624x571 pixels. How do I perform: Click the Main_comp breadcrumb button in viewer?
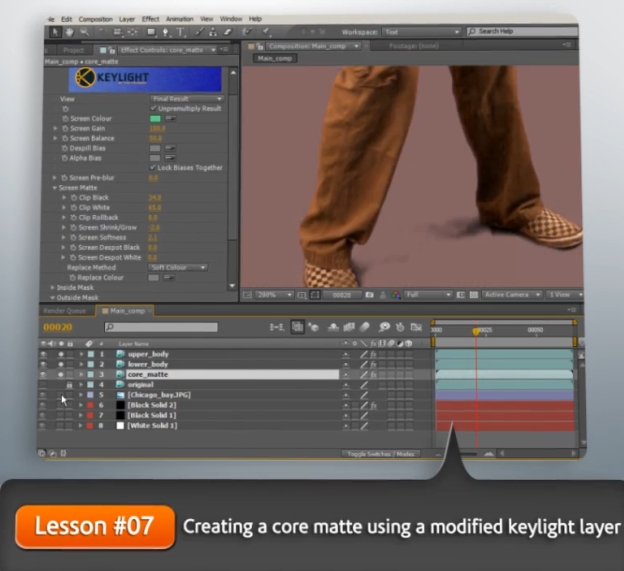(275, 58)
